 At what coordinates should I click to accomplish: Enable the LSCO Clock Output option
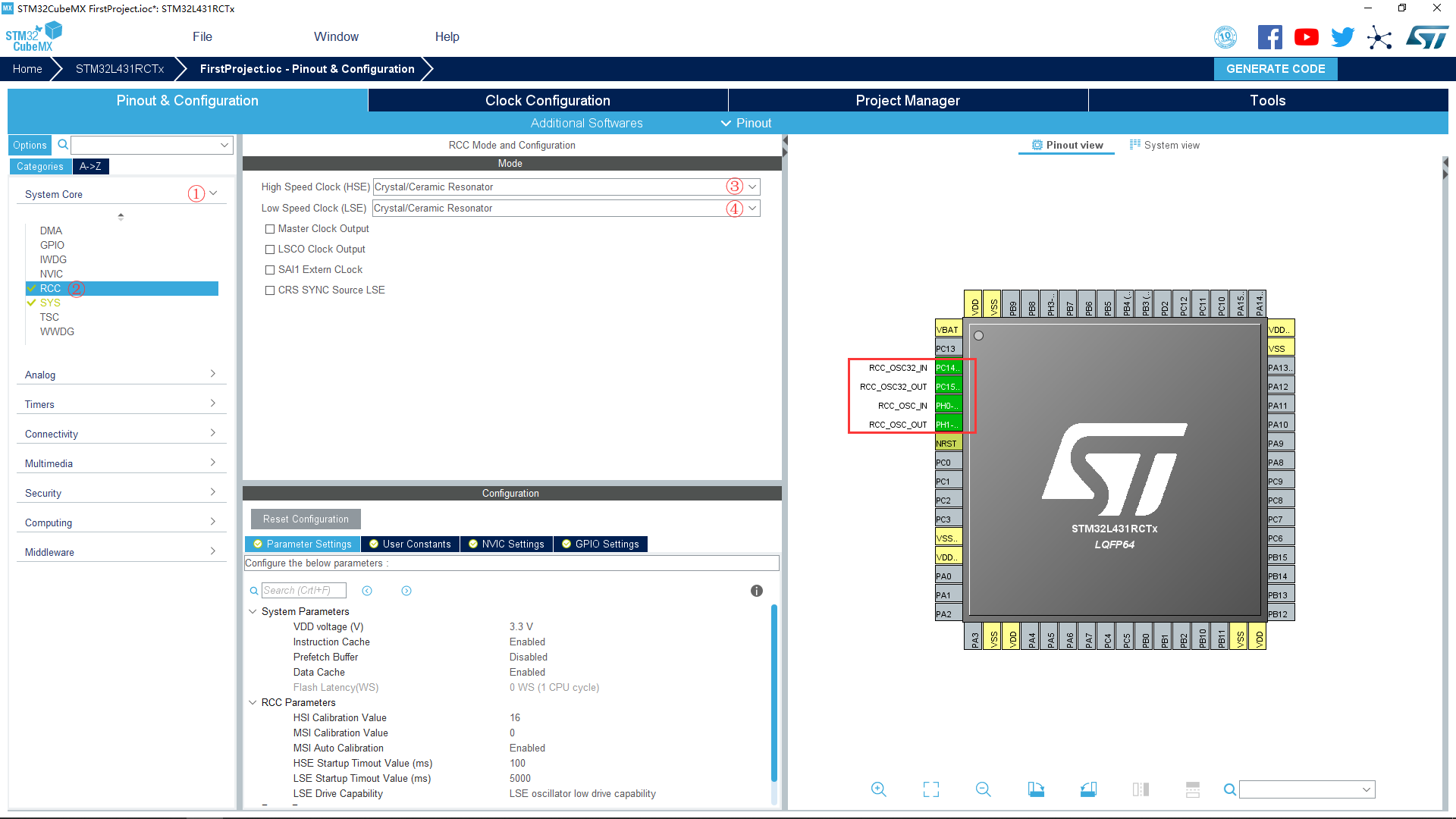[270, 249]
